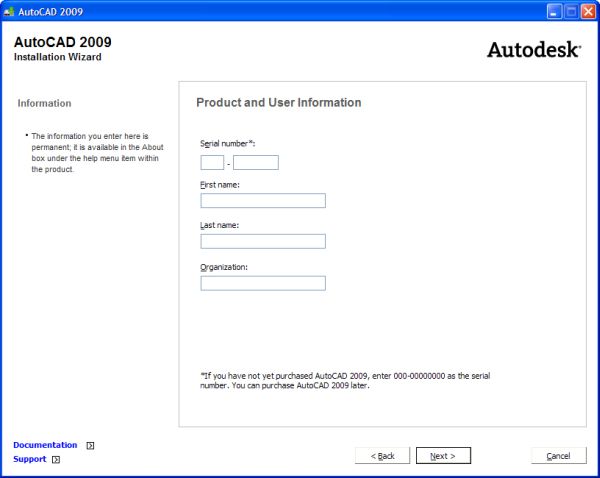Screen dimensions: 600x478
Task: Click the 'Serial number*:' label
Action: click(228, 144)
